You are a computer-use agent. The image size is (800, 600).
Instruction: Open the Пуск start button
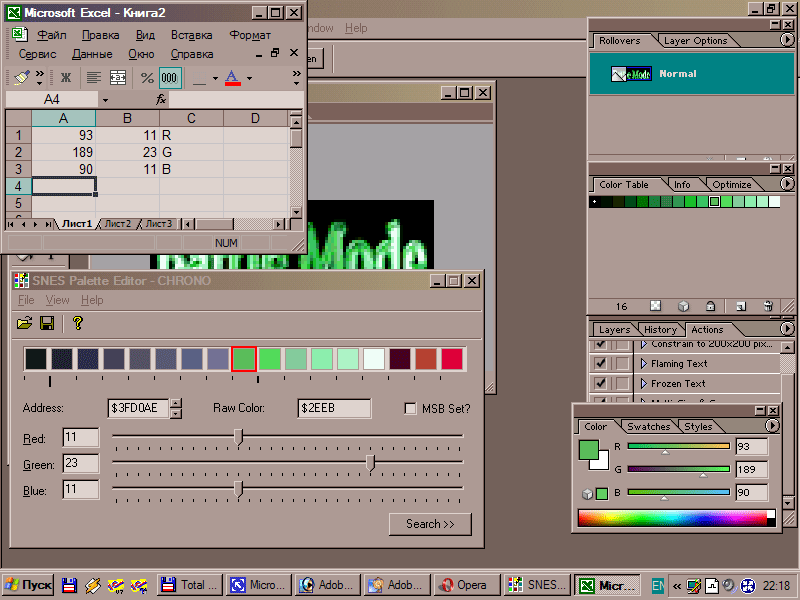(x=28, y=585)
